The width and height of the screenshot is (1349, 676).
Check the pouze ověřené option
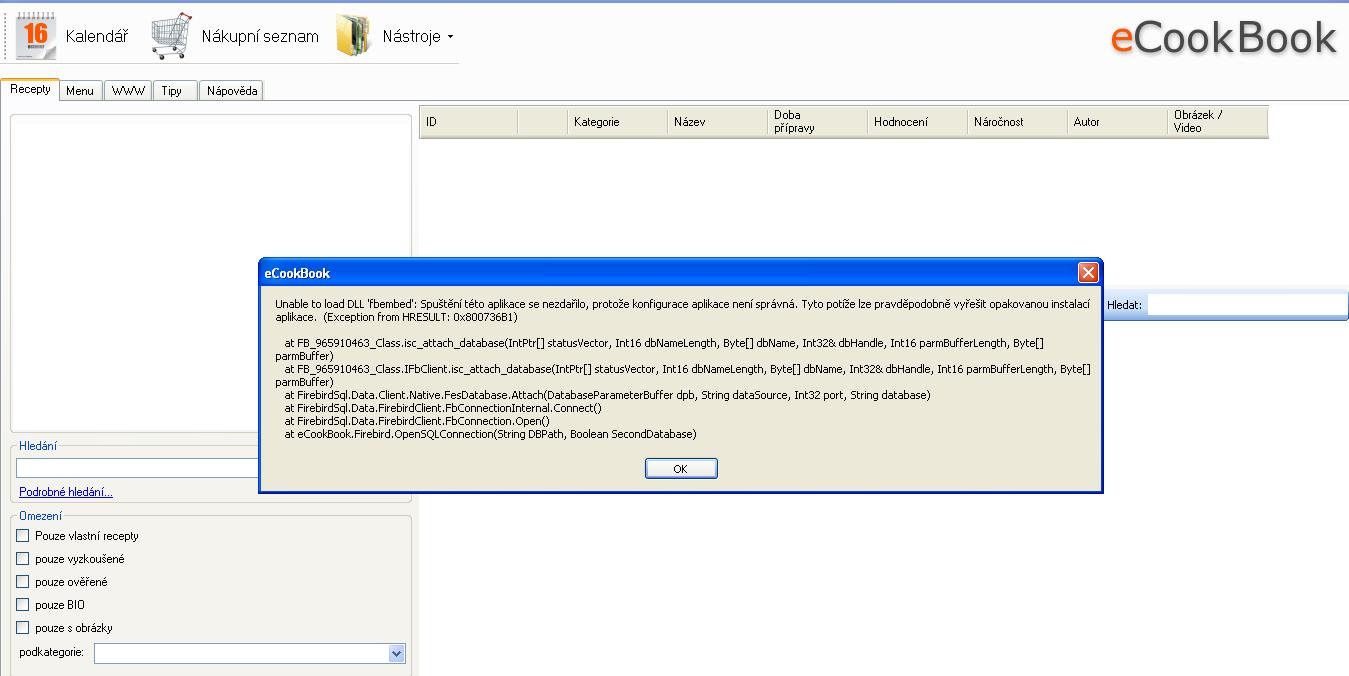(x=23, y=582)
